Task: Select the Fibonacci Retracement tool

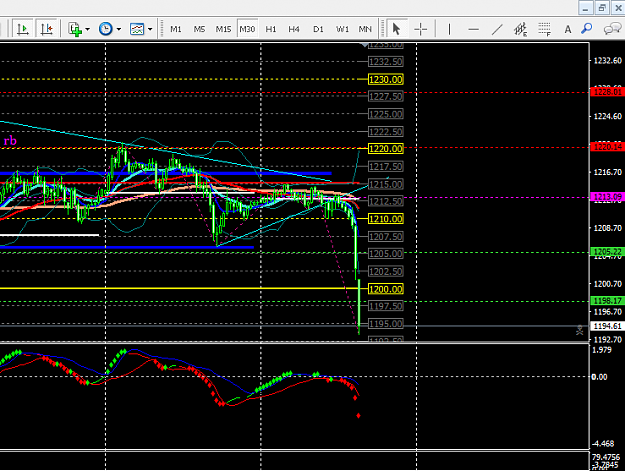Action: 544,29
